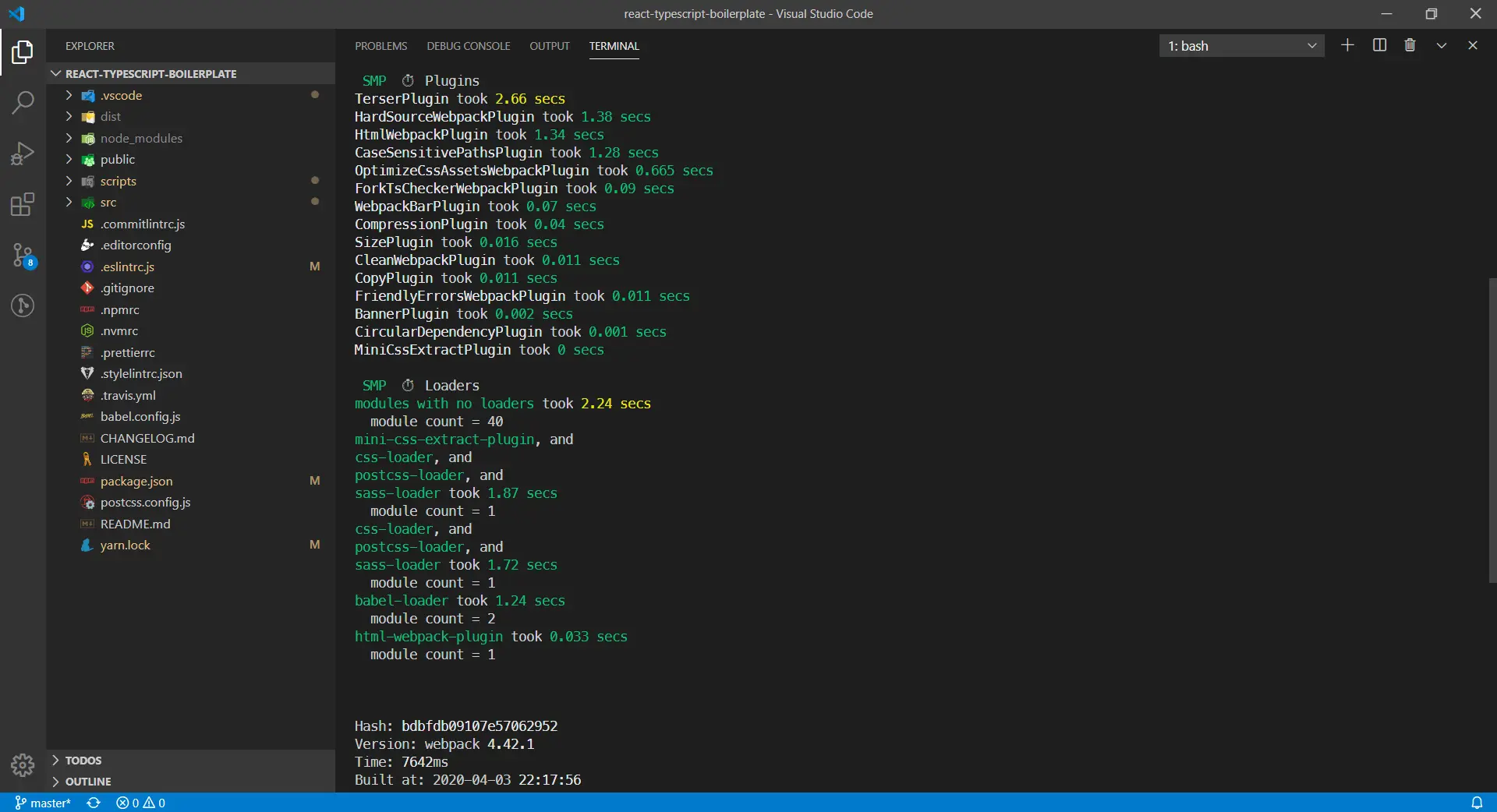This screenshot has height=812, width=1497.
Task: Close the terminal panel
Action: (x=1473, y=45)
